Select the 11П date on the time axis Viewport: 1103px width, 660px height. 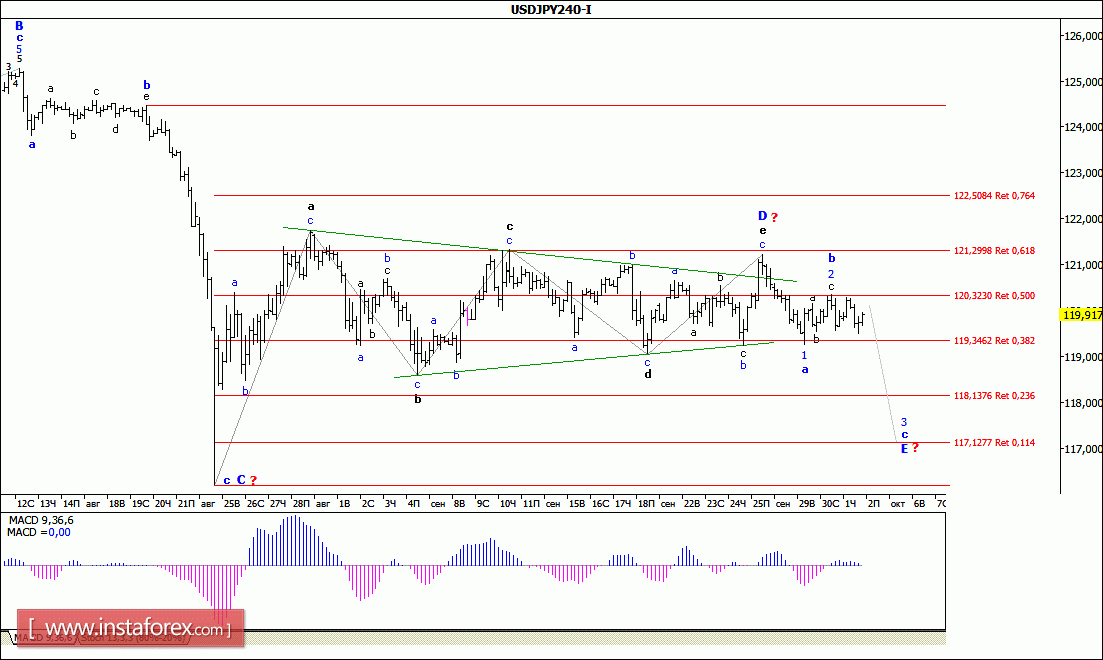[531, 503]
